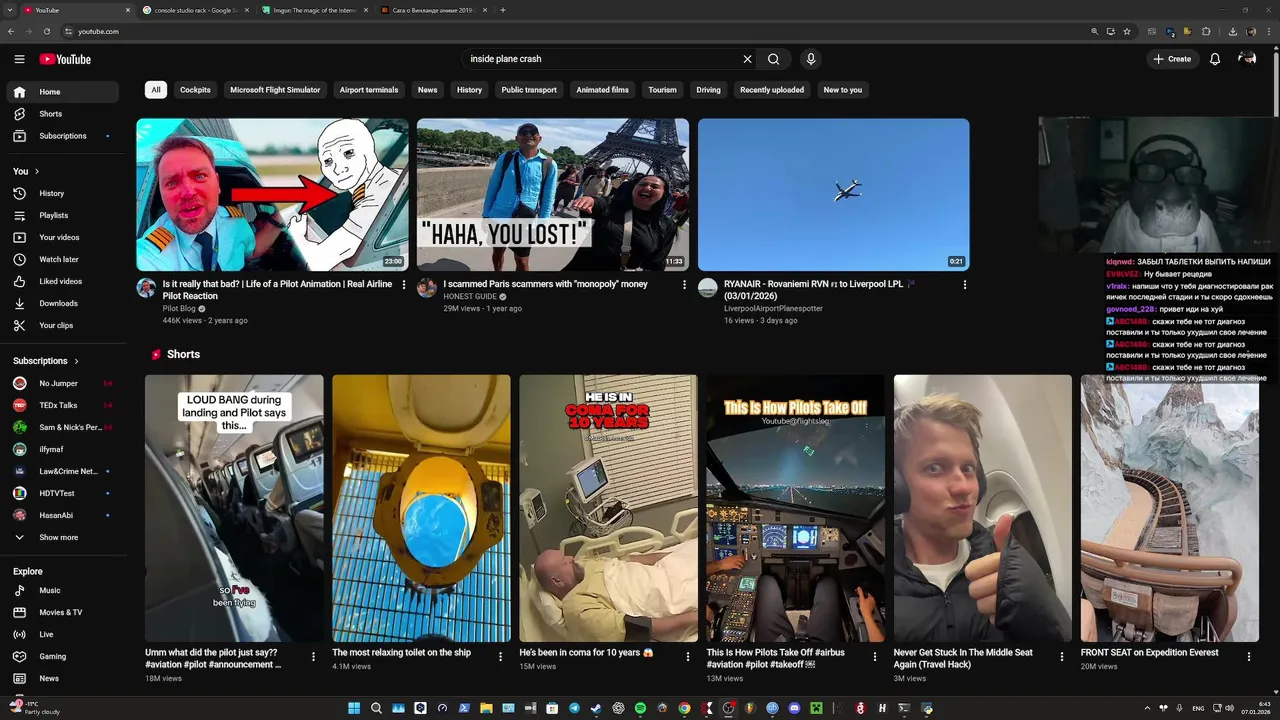Switch the ENG input language indicator

coord(1198,708)
